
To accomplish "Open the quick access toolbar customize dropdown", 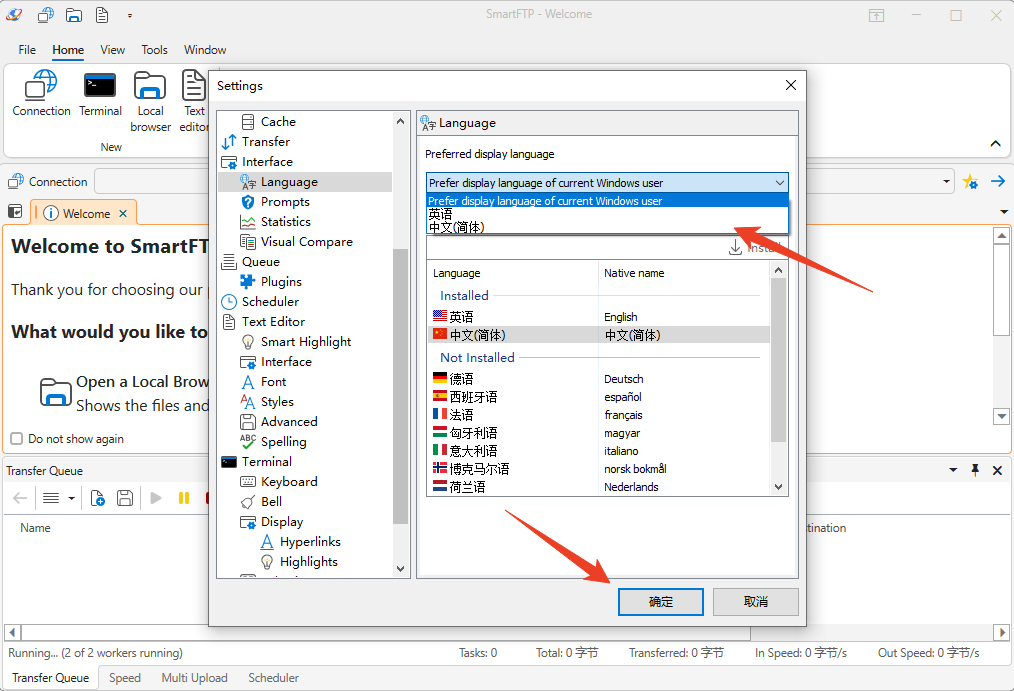I will 129,15.
